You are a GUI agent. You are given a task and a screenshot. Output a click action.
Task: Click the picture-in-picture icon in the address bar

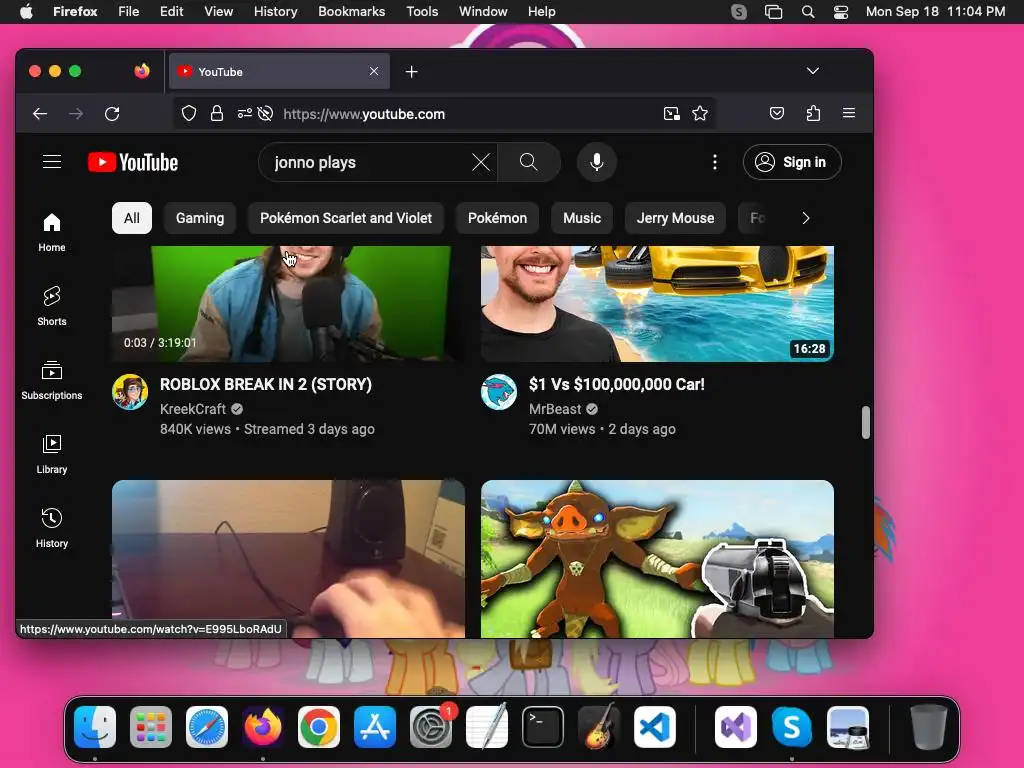click(671, 114)
